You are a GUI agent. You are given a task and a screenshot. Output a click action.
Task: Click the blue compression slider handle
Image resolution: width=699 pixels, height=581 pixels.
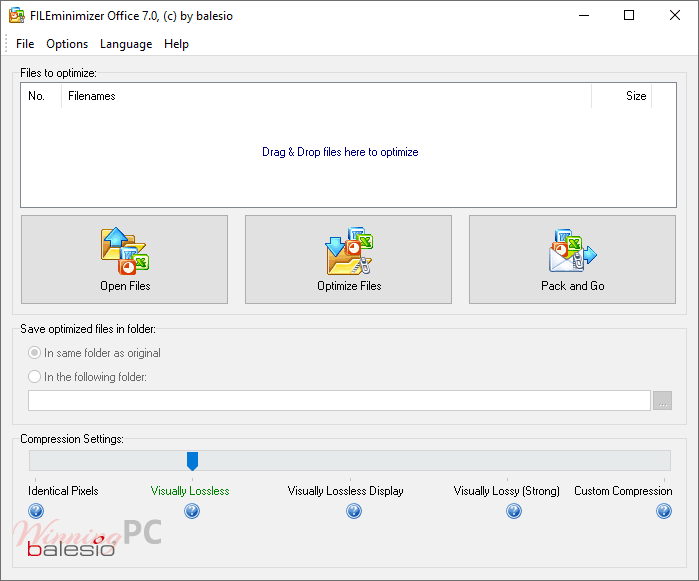[192, 461]
